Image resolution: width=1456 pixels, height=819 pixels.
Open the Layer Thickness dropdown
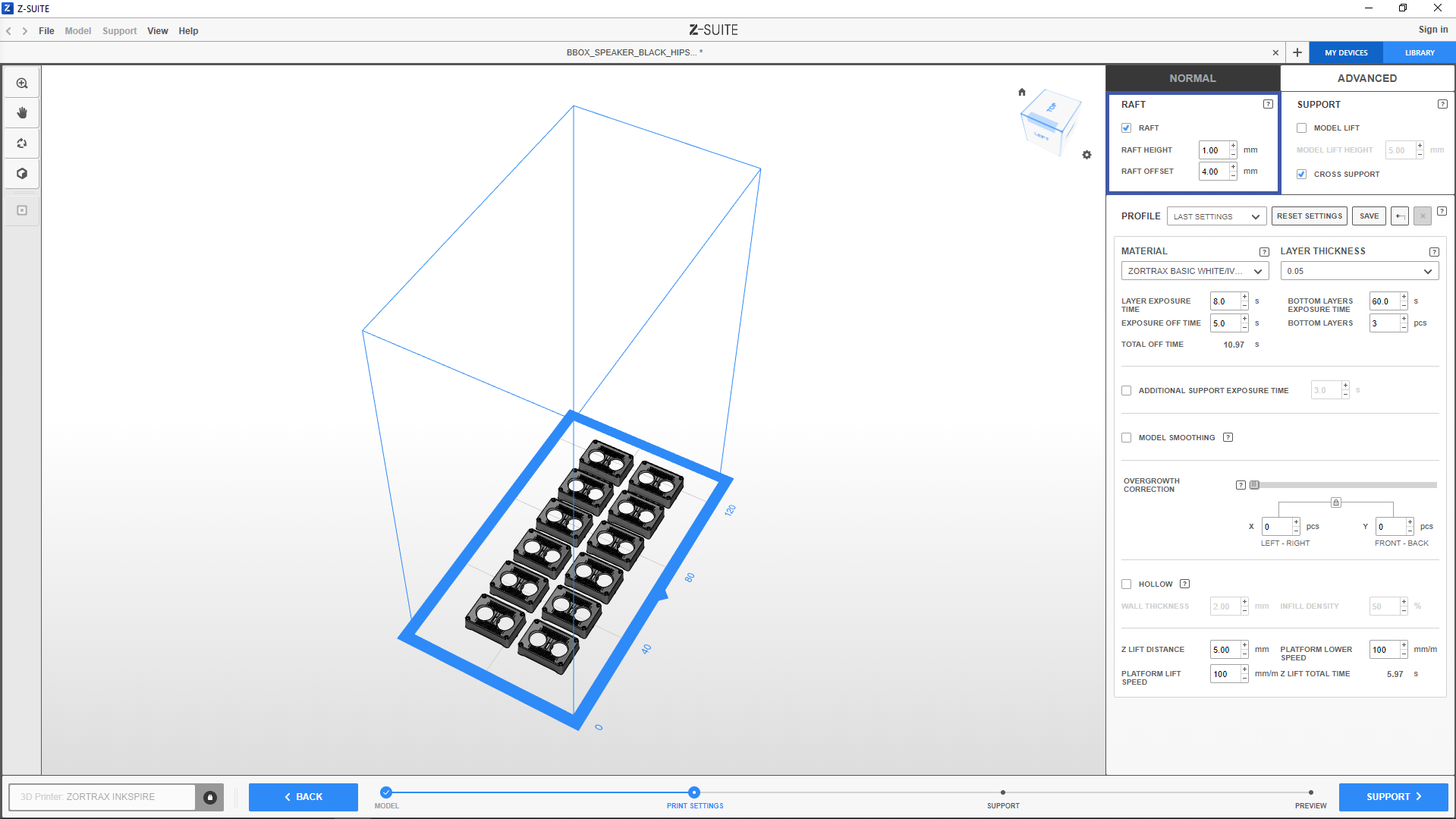pyautogui.click(x=1359, y=271)
